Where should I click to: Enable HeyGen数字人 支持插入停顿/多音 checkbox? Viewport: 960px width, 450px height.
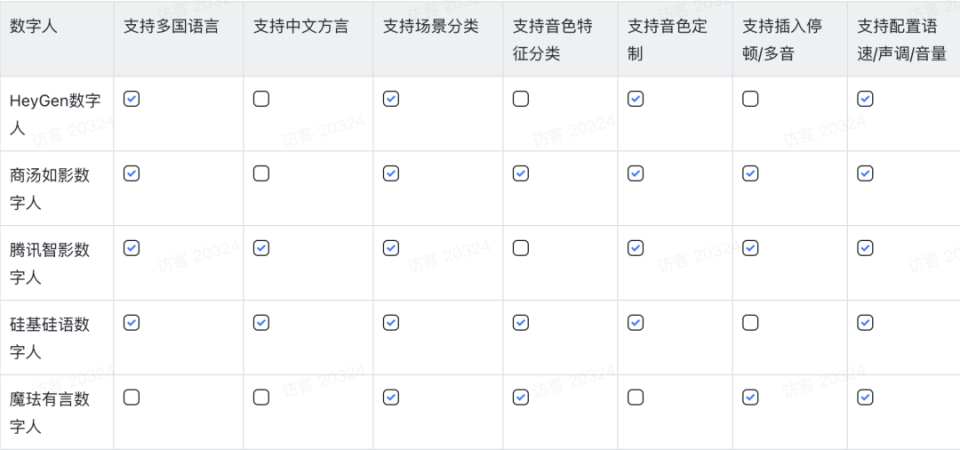(751, 99)
